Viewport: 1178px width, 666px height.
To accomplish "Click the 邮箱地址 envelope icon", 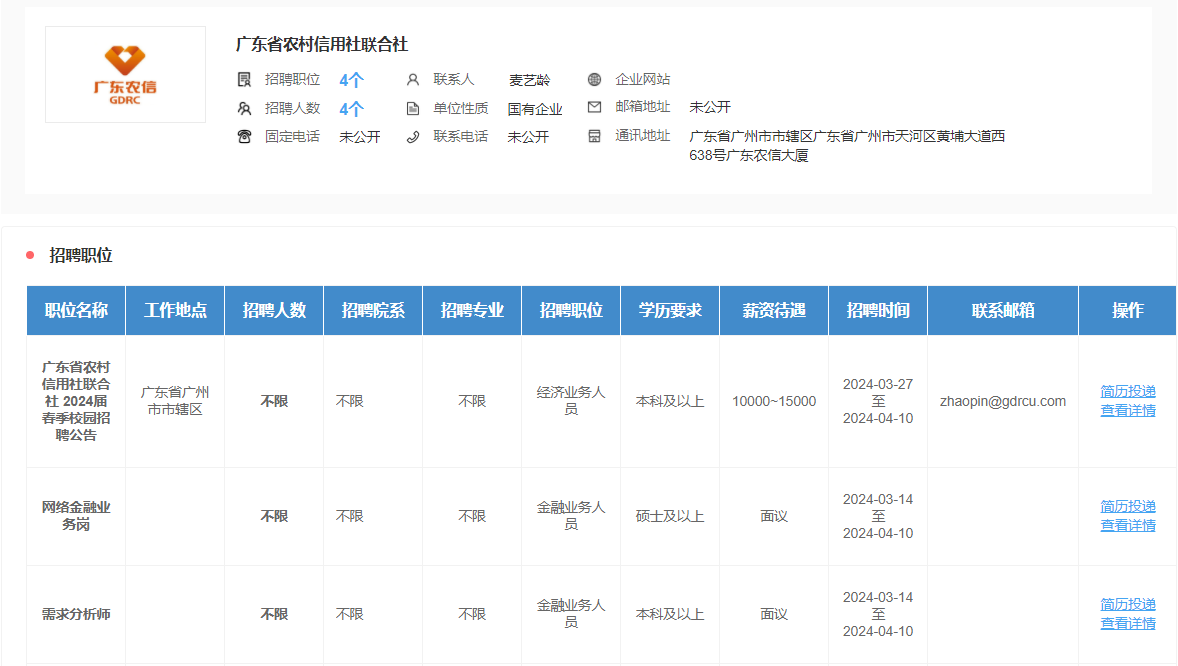I will click(594, 107).
